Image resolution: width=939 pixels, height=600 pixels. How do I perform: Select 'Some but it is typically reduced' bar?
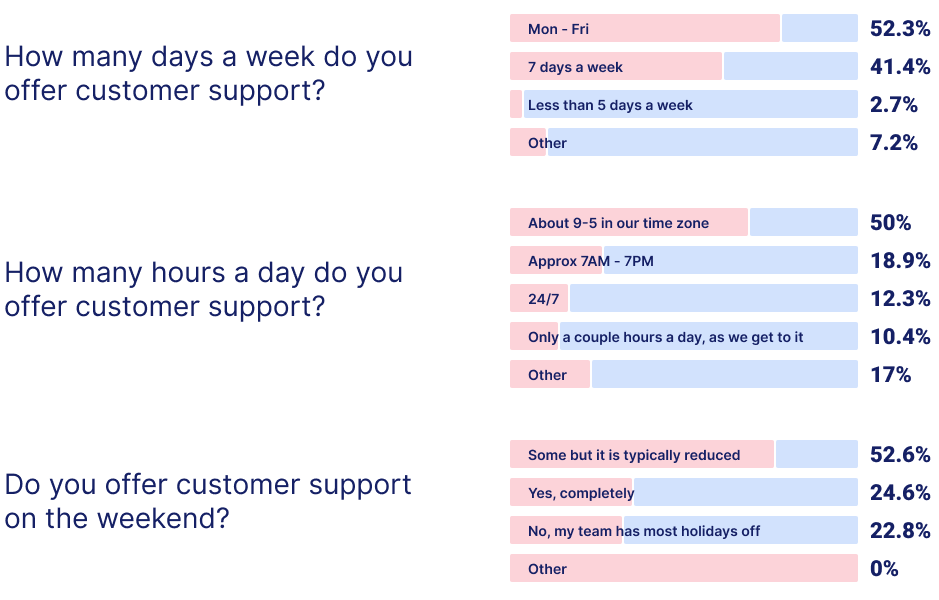(683, 454)
